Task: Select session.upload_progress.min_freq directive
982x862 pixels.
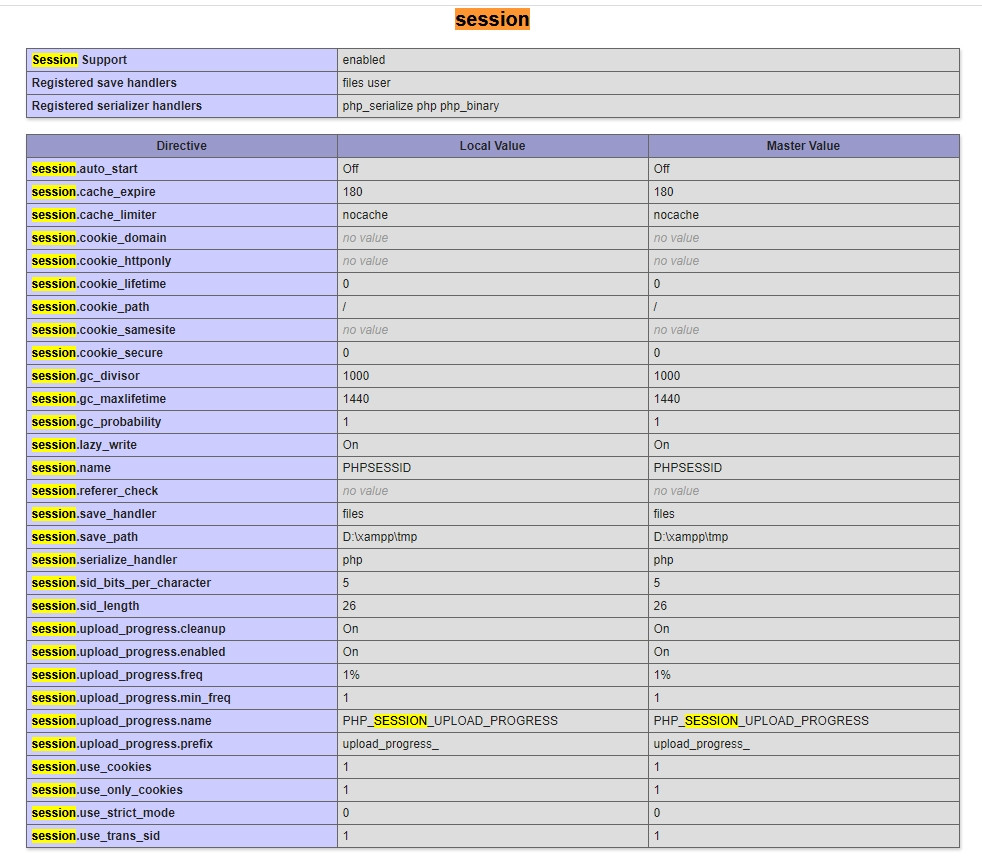Action: point(131,698)
